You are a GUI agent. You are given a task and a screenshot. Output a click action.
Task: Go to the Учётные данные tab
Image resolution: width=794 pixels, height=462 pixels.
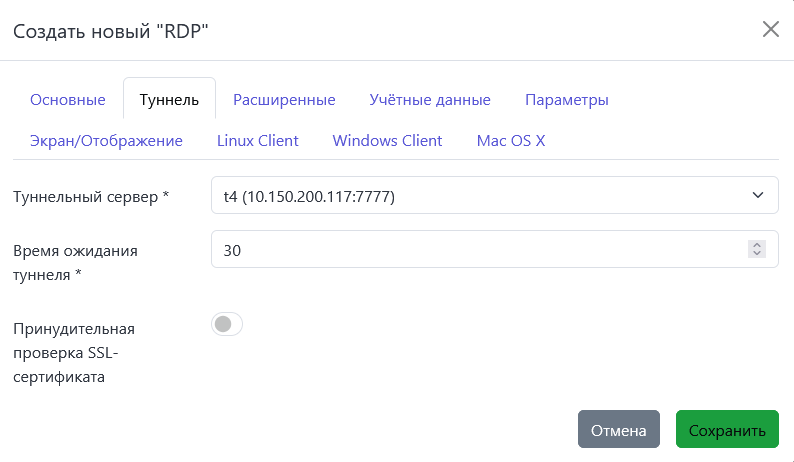click(x=429, y=100)
